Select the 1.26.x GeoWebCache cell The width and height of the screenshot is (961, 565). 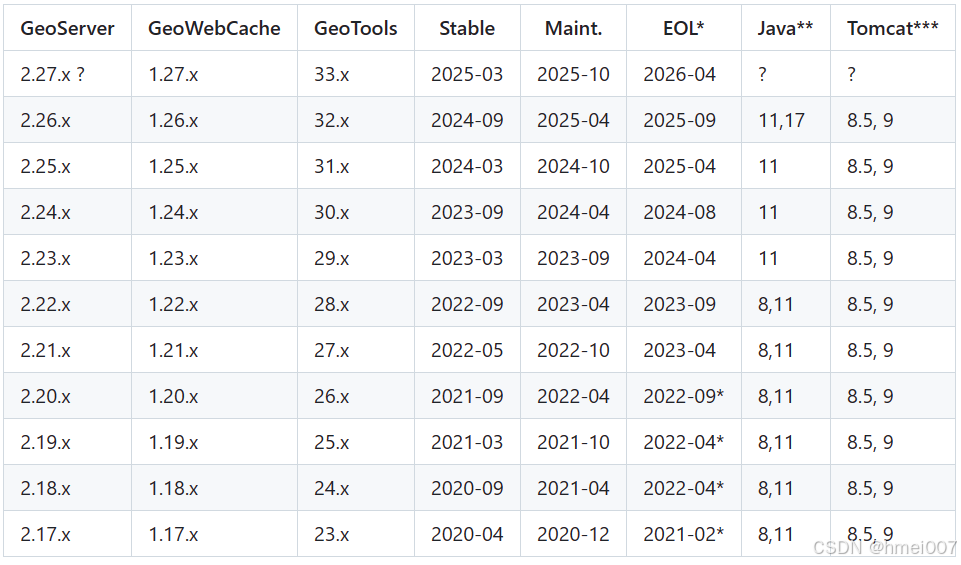[x=215, y=120]
